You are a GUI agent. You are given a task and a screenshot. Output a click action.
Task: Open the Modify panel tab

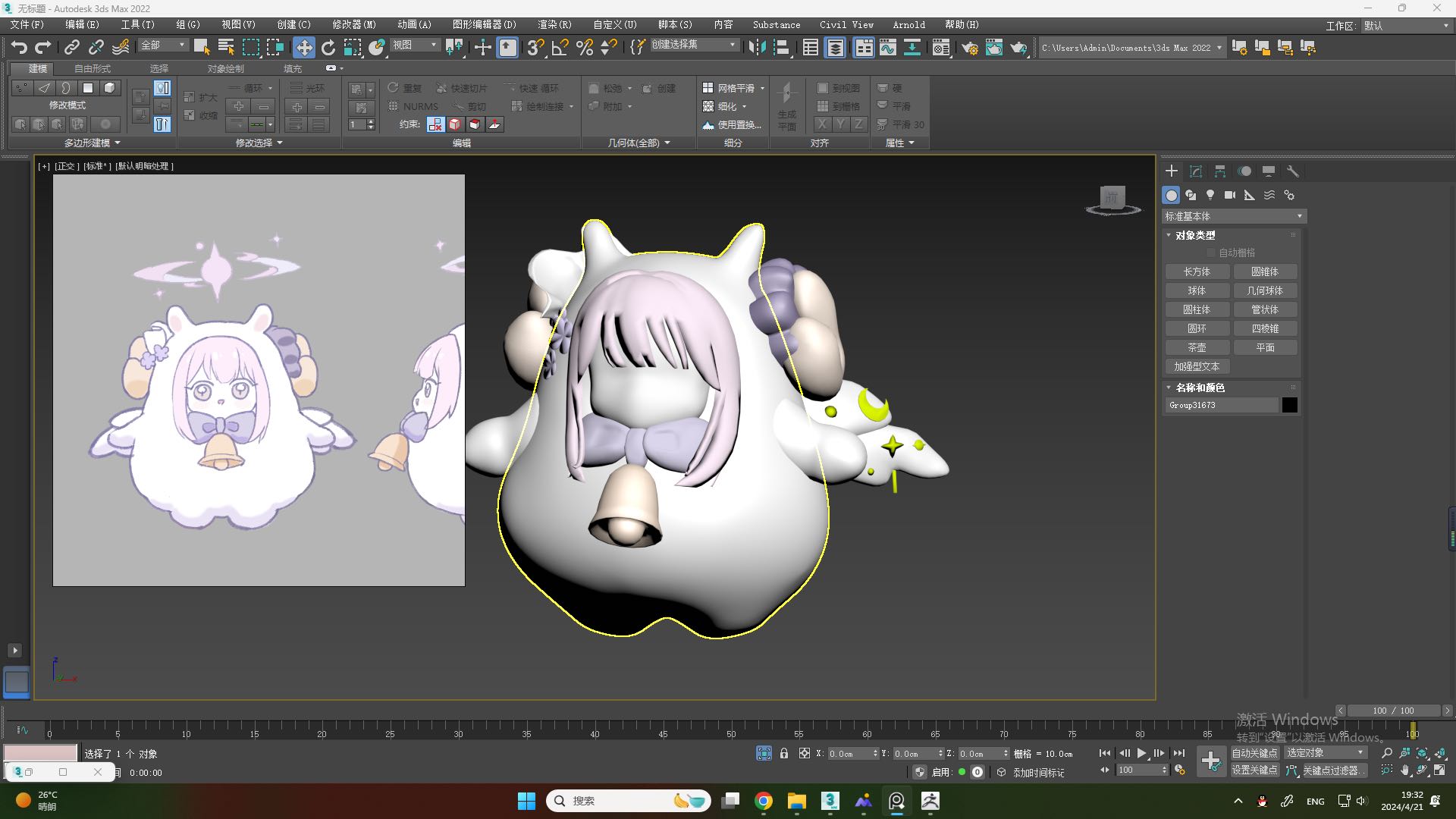coord(1196,171)
